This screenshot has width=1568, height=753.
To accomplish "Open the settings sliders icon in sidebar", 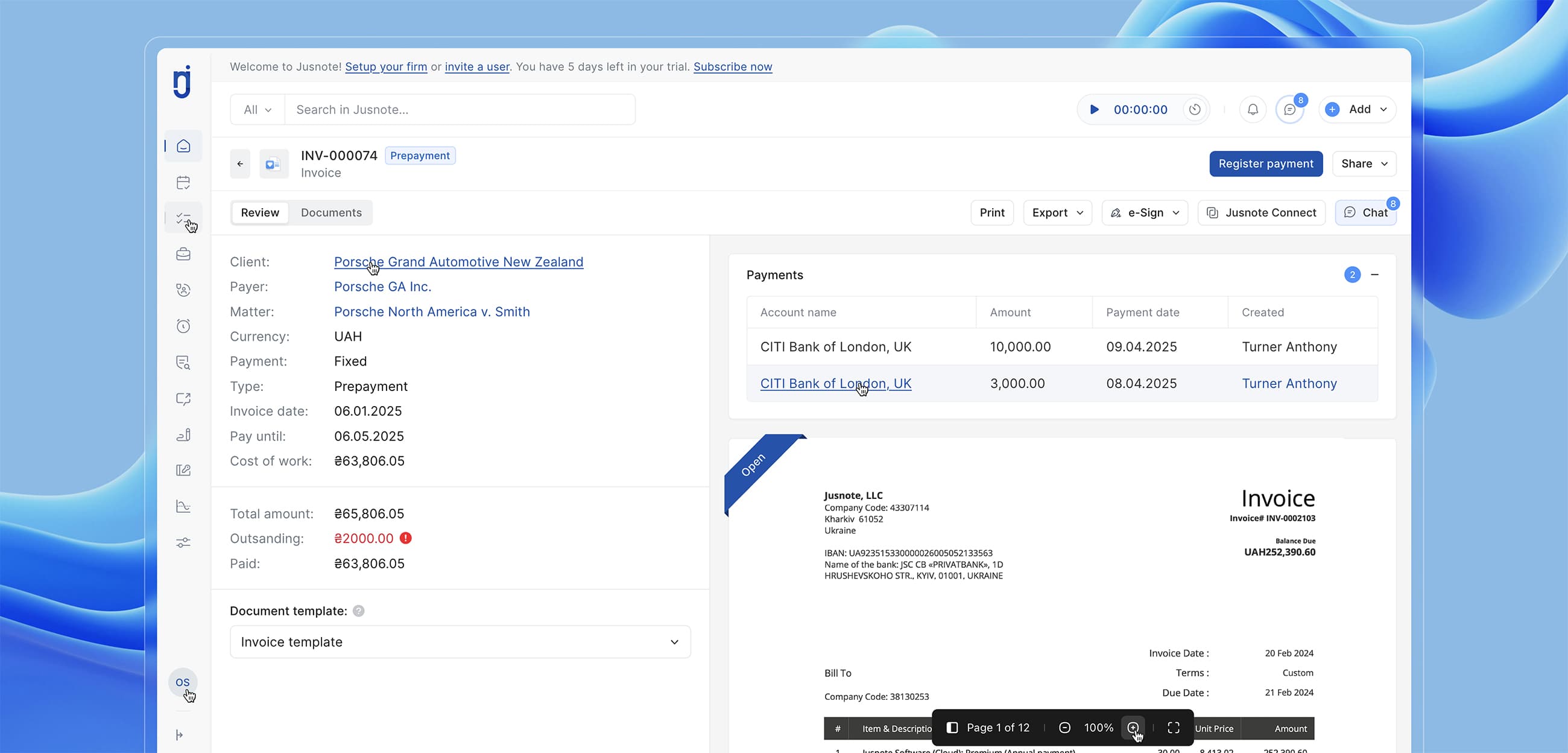I will pos(183,542).
